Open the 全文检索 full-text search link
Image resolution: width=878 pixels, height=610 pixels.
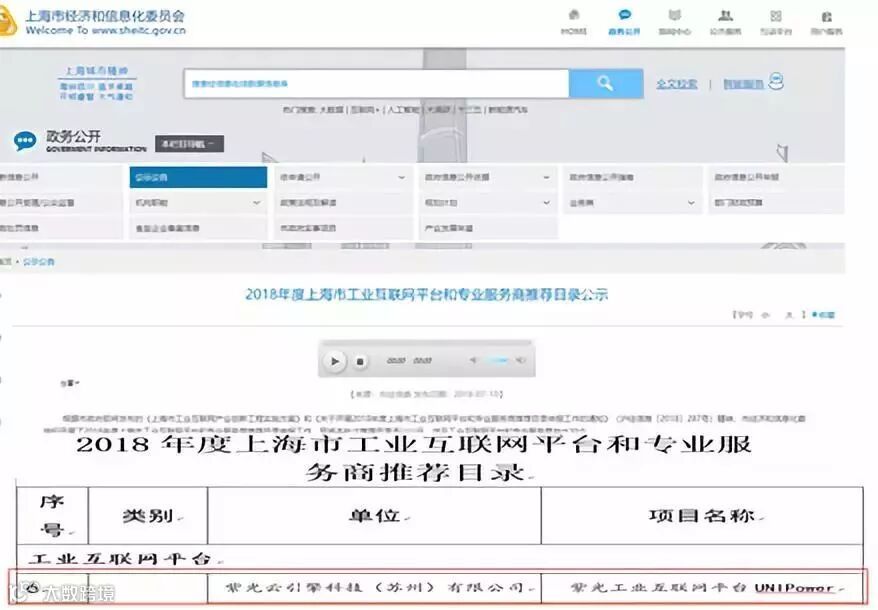tap(676, 84)
